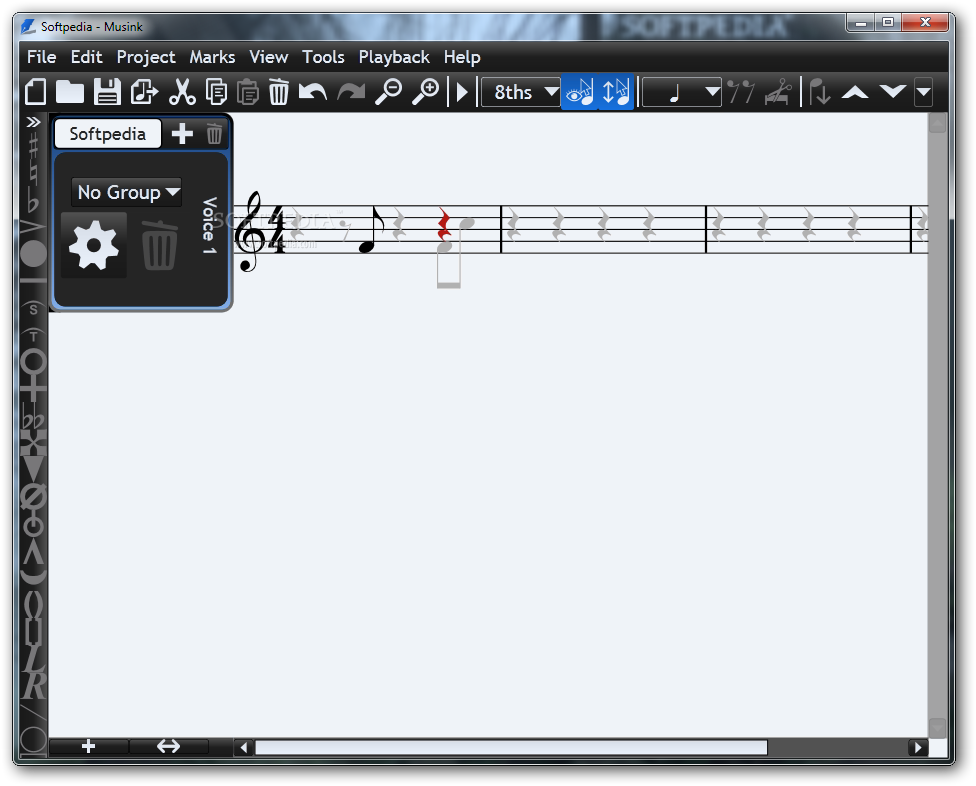Zoom in with the plus magnifier

426,92
